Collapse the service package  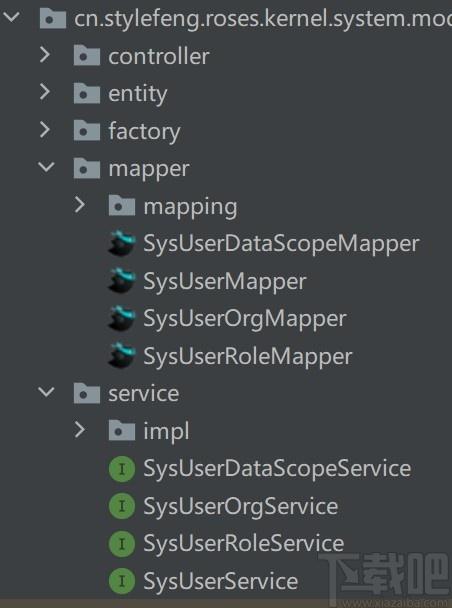coord(46,392)
